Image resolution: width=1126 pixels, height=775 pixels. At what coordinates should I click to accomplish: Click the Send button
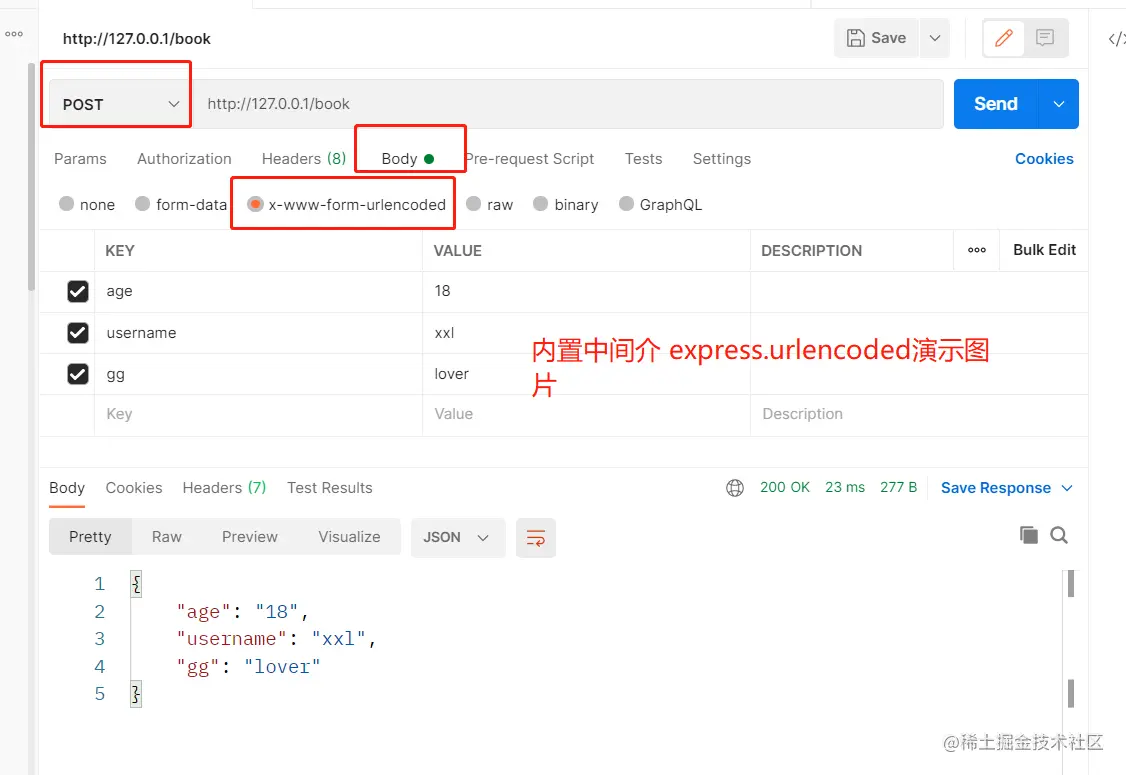(x=996, y=104)
